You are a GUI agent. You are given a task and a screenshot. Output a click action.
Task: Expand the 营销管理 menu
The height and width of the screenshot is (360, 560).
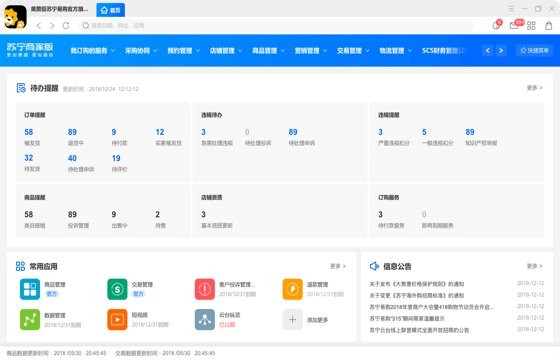pos(311,51)
